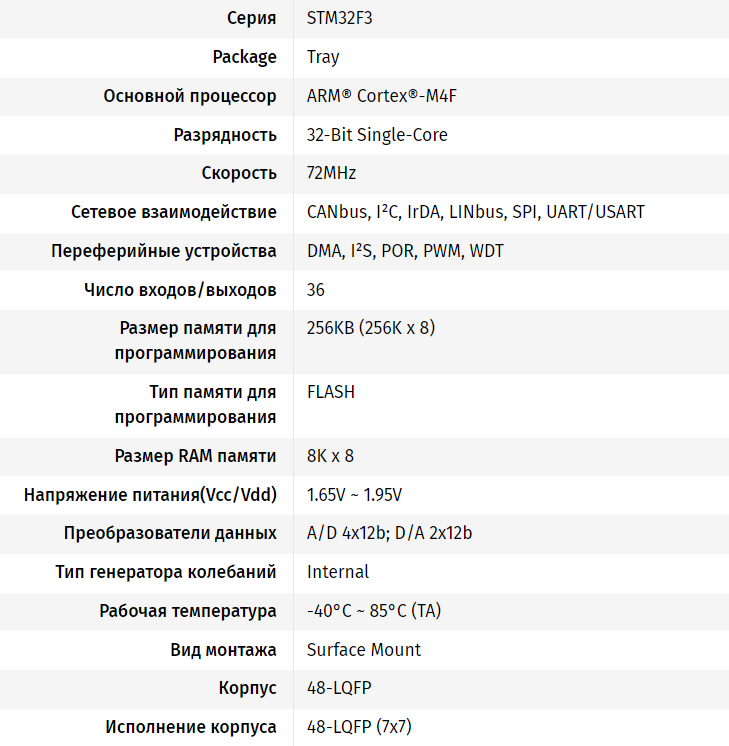Click the 48-LQFP (7x7) value
This screenshot has height=746, width=729.
[x=359, y=727]
